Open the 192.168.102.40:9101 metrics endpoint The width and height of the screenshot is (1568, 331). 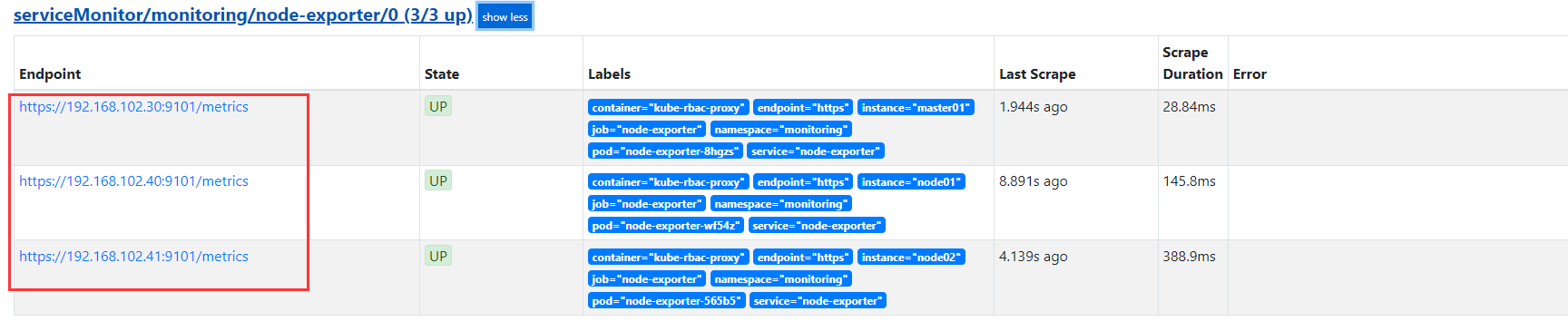(x=133, y=181)
